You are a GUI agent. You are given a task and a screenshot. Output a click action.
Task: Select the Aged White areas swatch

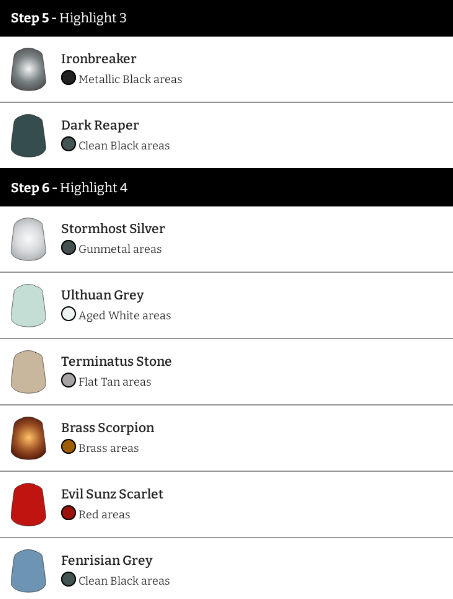click(x=68, y=314)
